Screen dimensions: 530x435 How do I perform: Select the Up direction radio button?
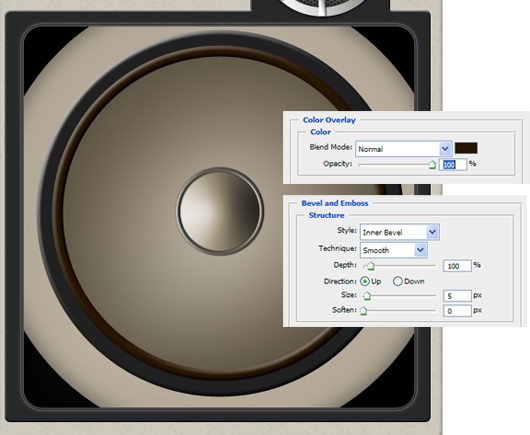(364, 281)
